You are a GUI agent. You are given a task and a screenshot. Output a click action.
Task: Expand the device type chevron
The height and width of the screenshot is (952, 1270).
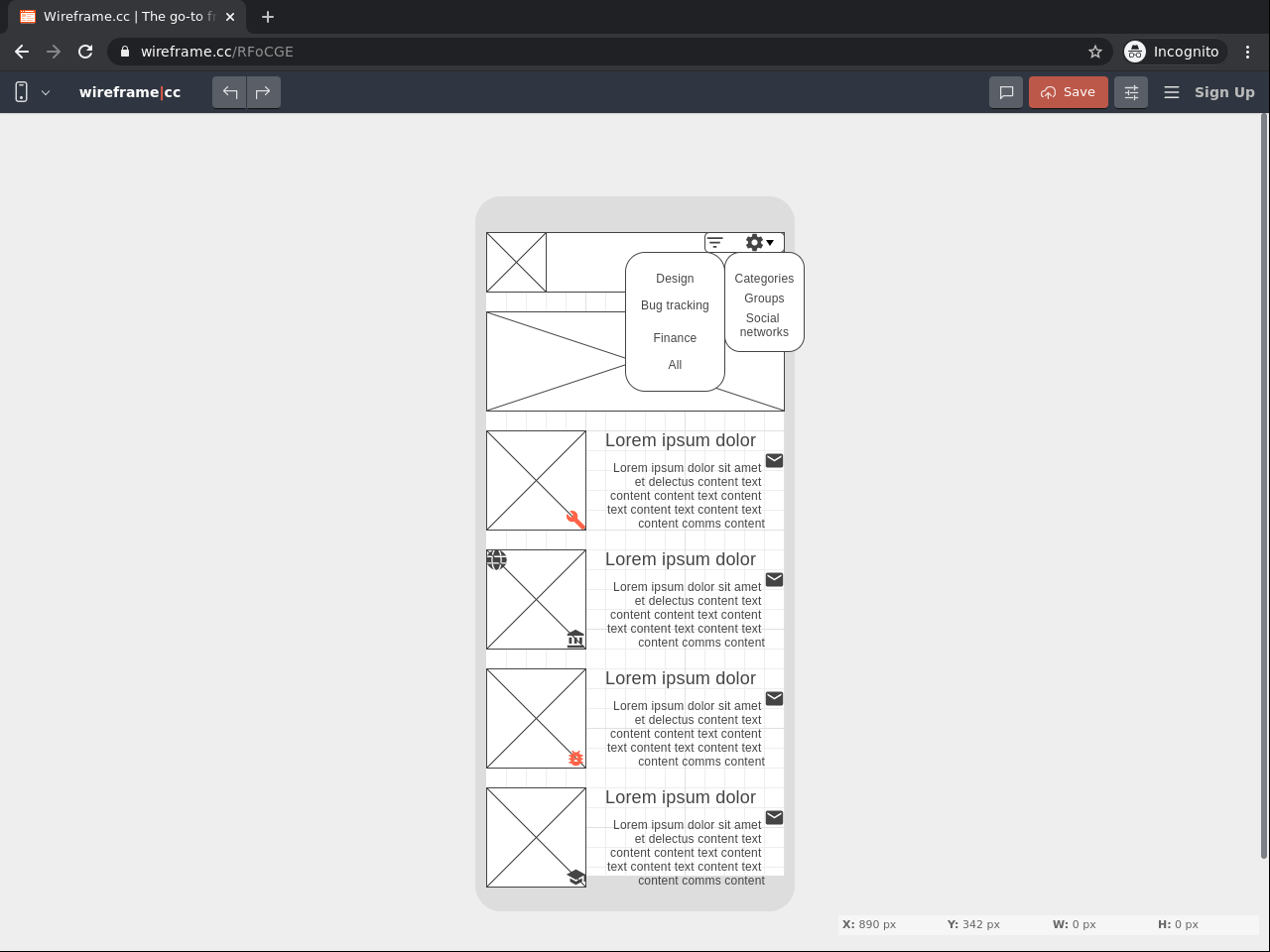pos(46,92)
